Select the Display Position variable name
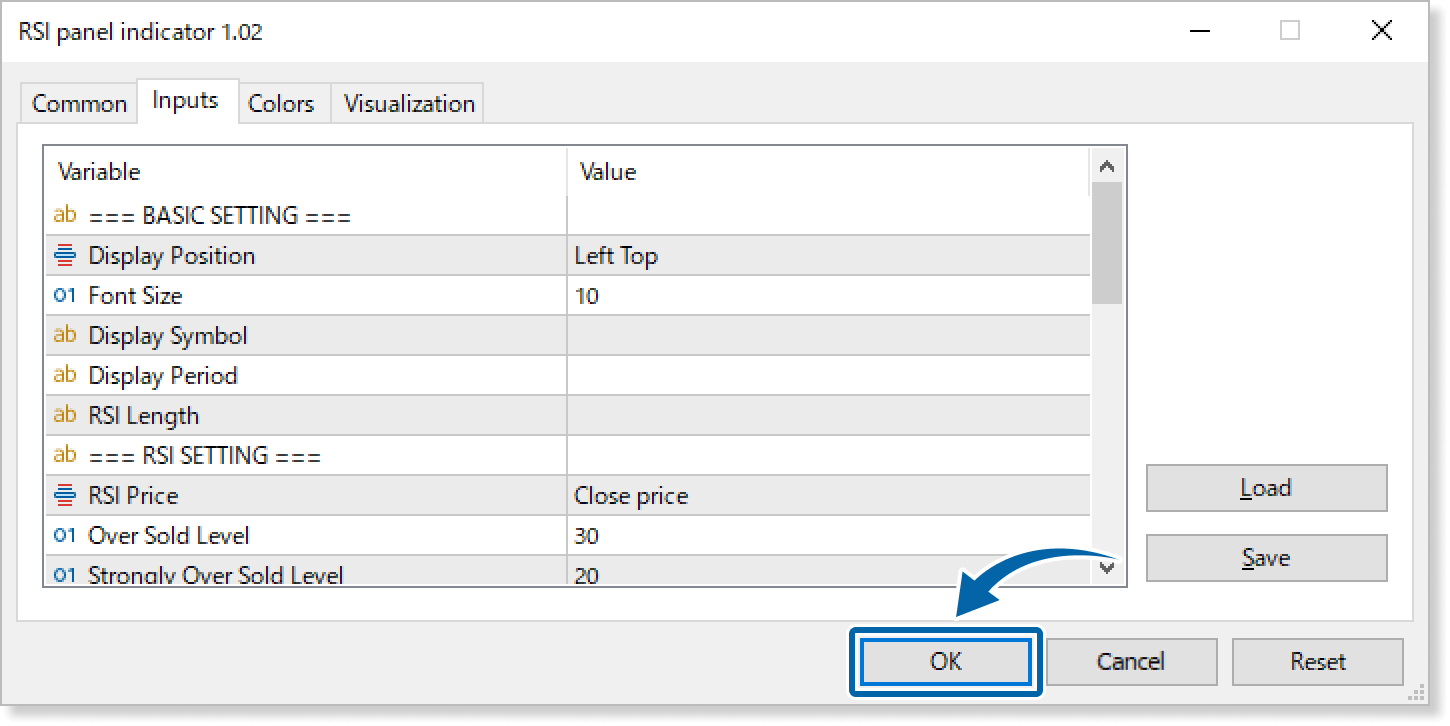 coord(172,256)
